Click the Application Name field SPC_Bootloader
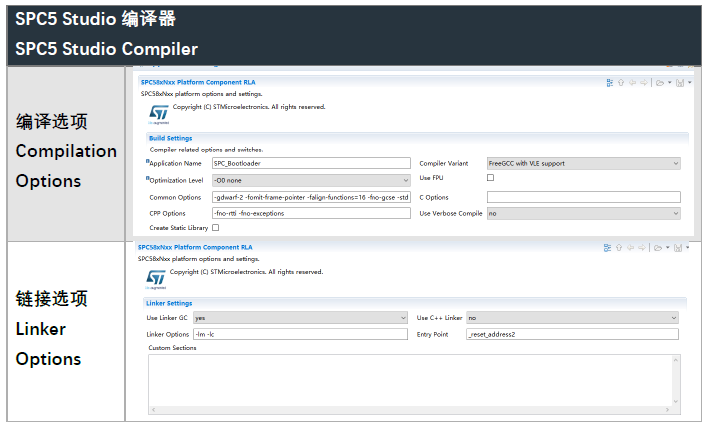The height and width of the screenshot is (435, 709). (x=311, y=163)
